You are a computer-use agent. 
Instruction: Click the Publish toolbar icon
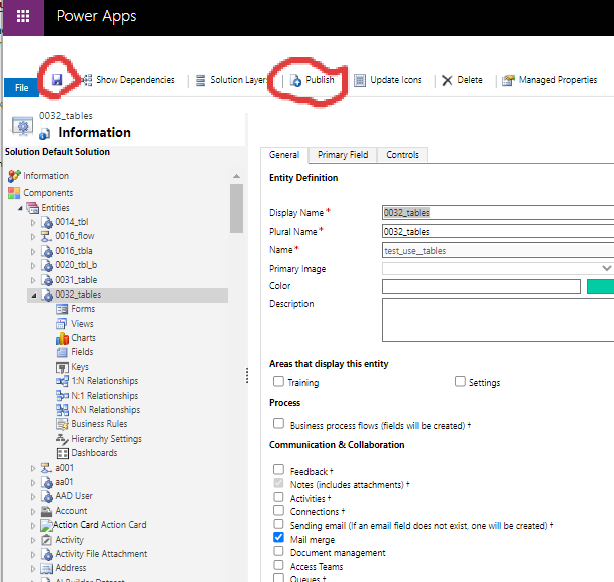pyautogui.click(x=295, y=80)
